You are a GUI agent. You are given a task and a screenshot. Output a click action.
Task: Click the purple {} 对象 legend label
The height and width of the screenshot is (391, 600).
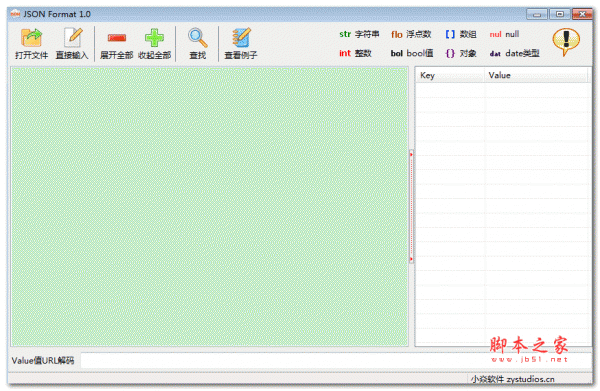click(461, 53)
